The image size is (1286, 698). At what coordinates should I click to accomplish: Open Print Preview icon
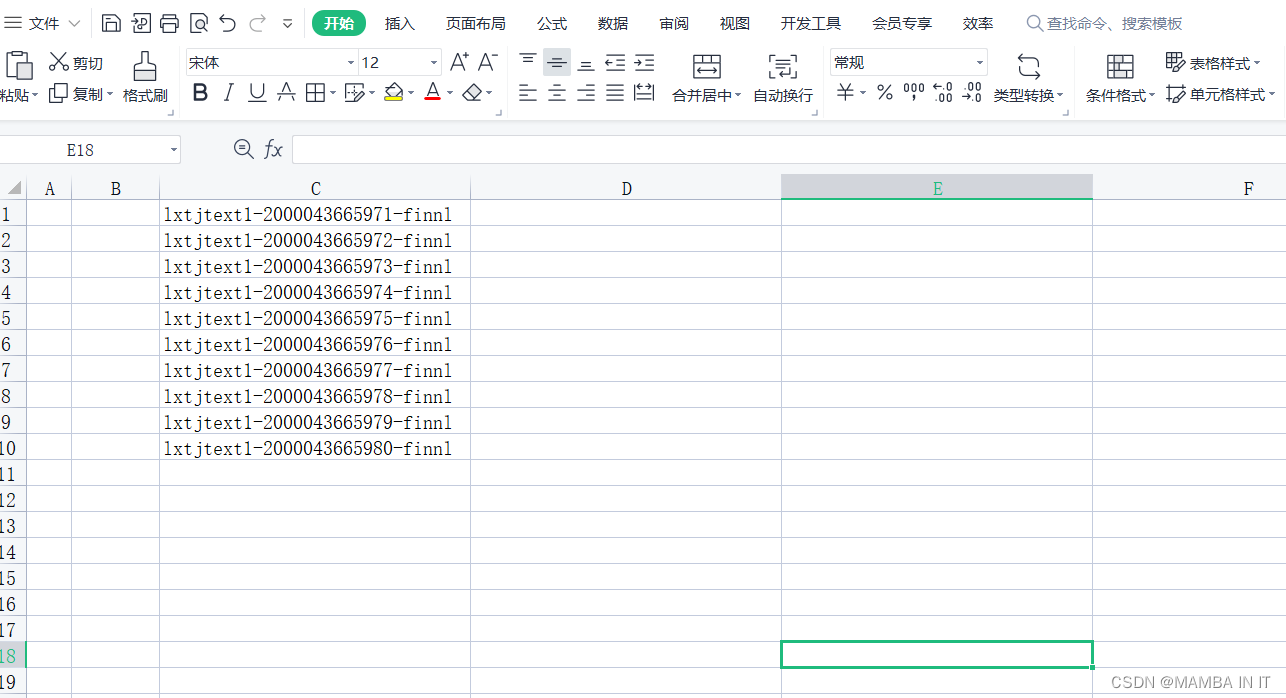199,23
